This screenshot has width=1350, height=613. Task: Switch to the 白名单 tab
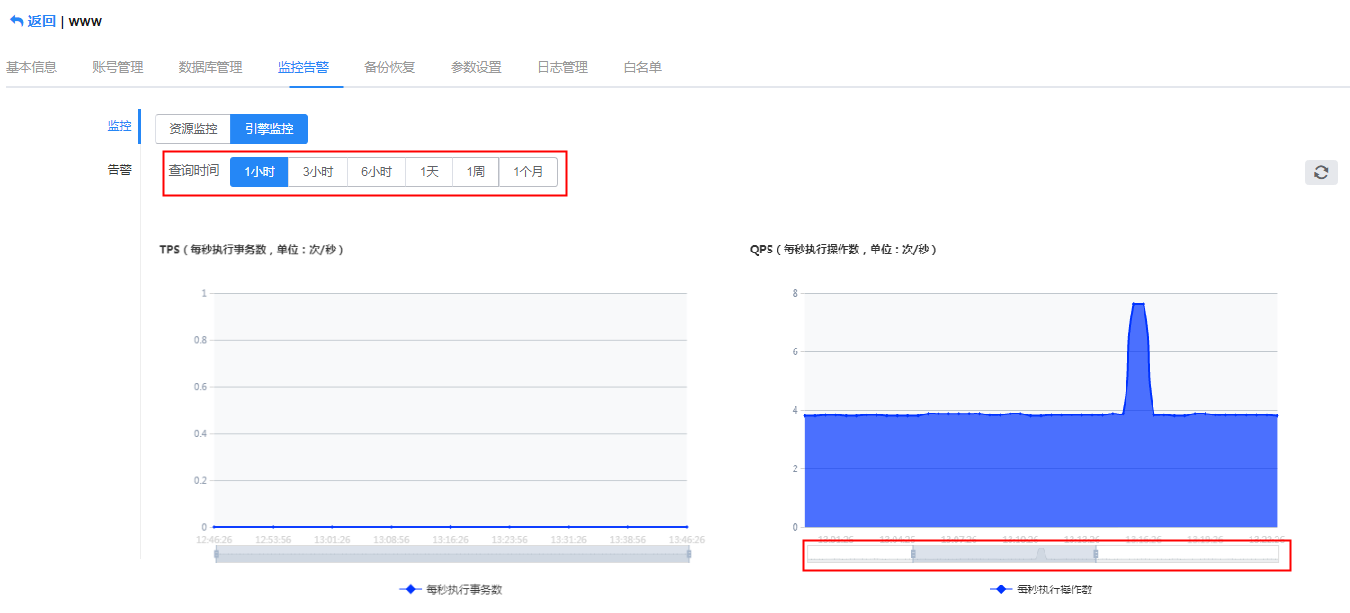point(642,68)
